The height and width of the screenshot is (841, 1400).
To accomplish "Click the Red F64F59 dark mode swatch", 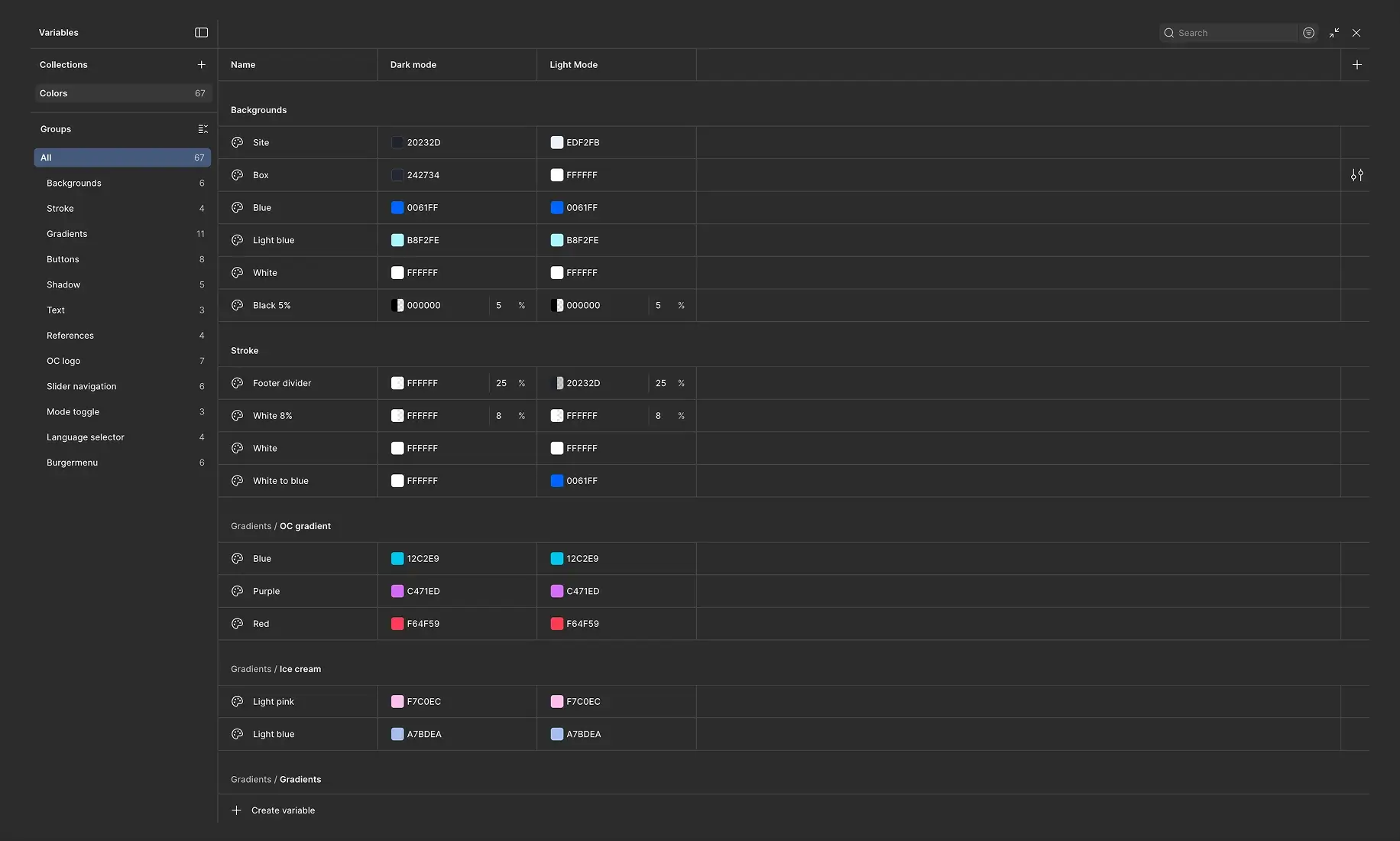I will point(397,624).
